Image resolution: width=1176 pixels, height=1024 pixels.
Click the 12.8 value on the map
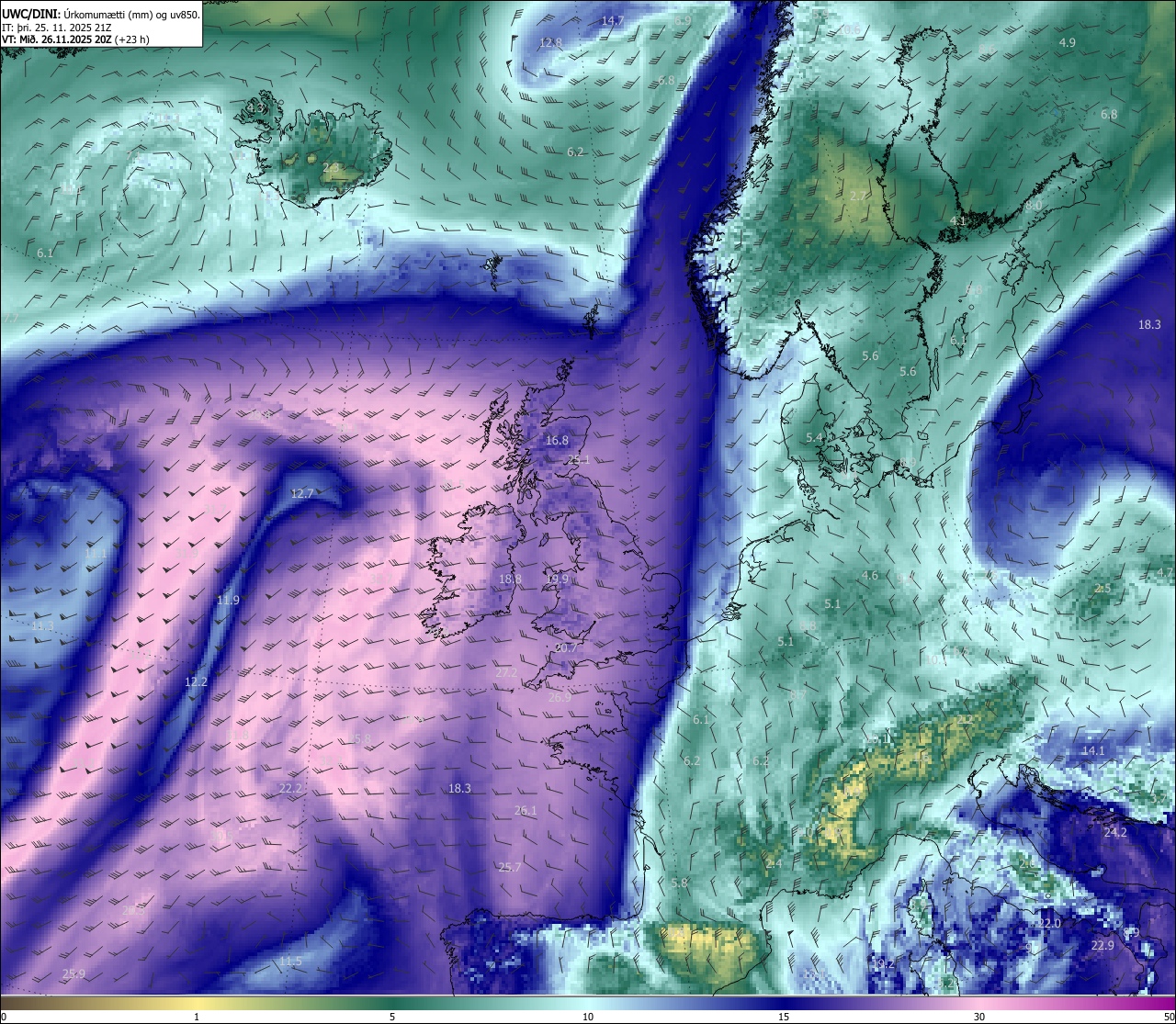tap(550, 43)
